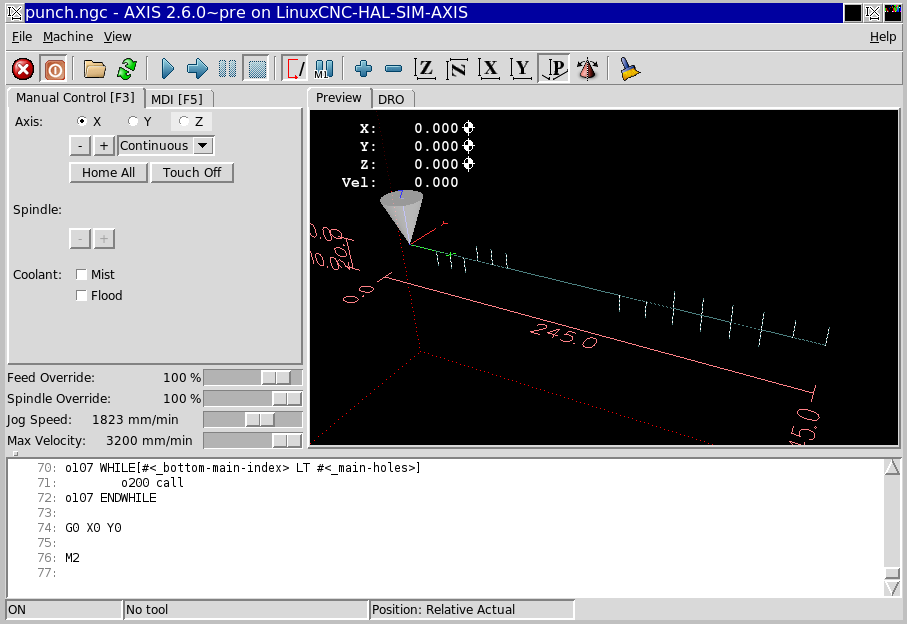Click the Feed Override slider
907x624 pixels.
pyautogui.click(x=253, y=378)
